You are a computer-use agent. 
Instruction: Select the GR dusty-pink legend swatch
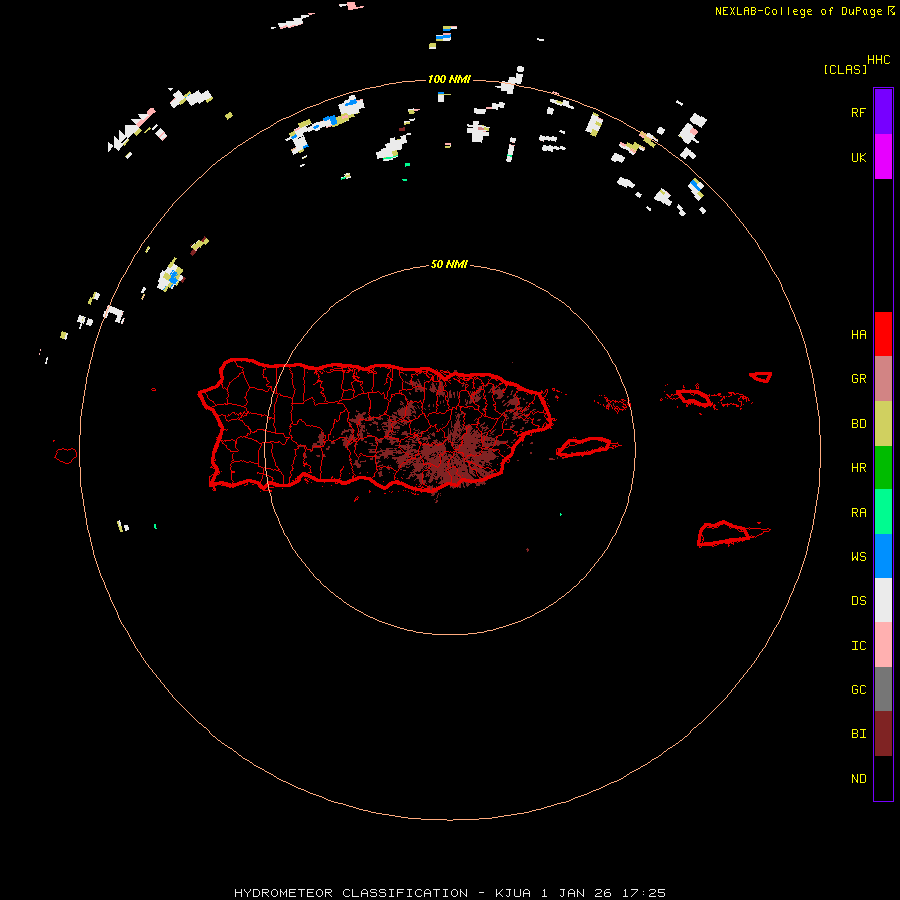[883, 379]
